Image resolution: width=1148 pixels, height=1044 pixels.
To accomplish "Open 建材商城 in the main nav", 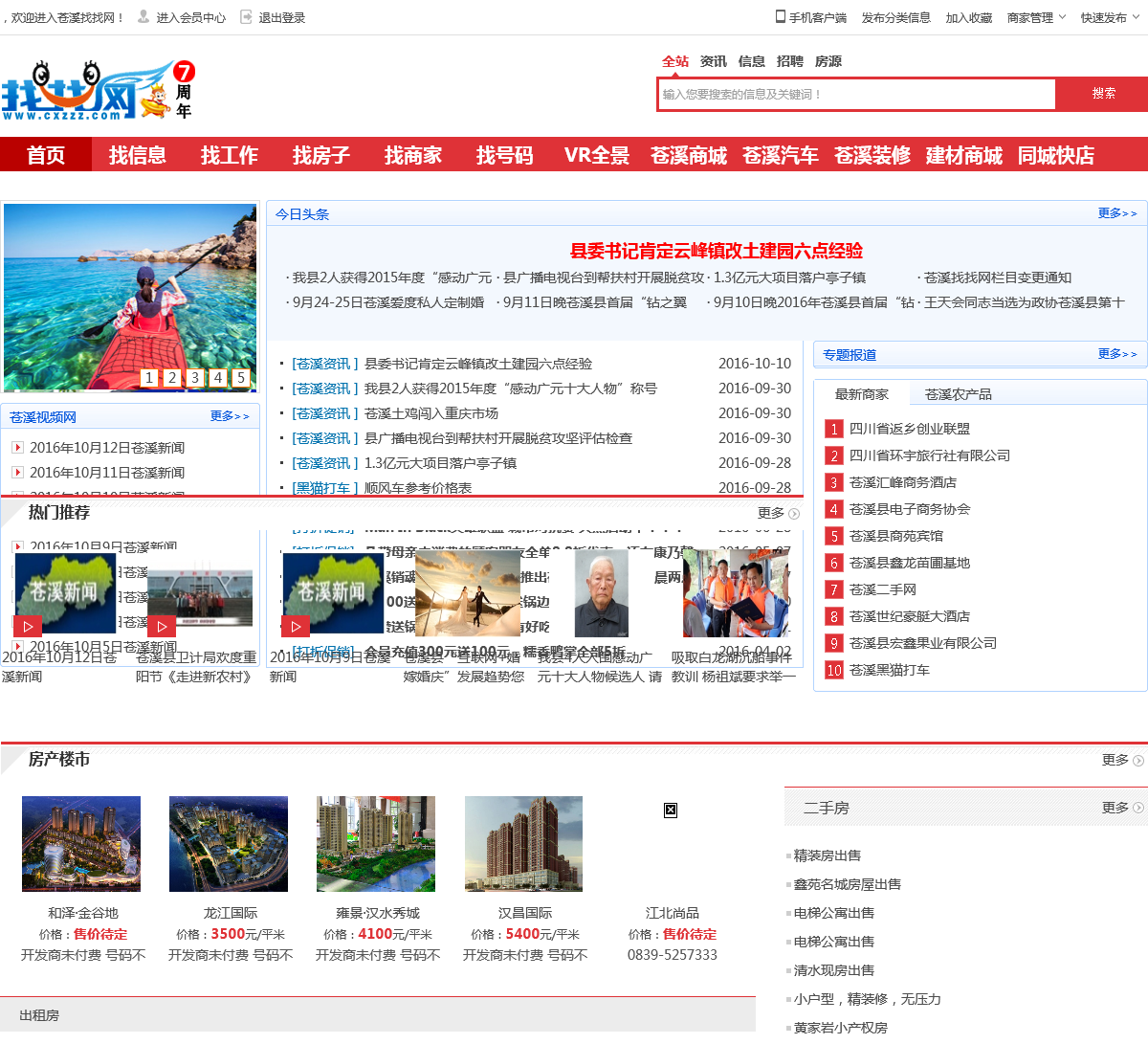I will click(964, 154).
